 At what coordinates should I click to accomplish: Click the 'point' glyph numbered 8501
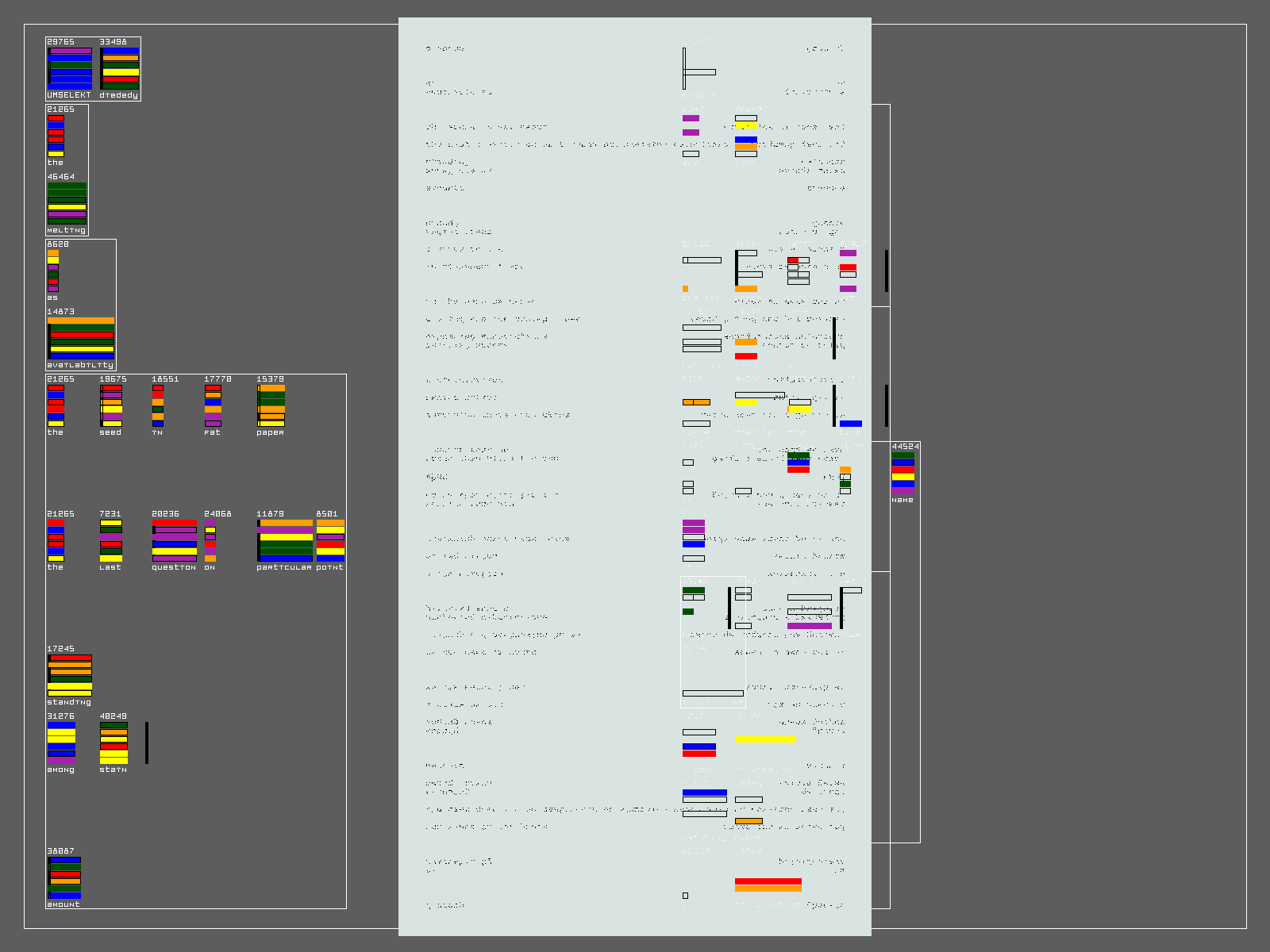coord(330,540)
